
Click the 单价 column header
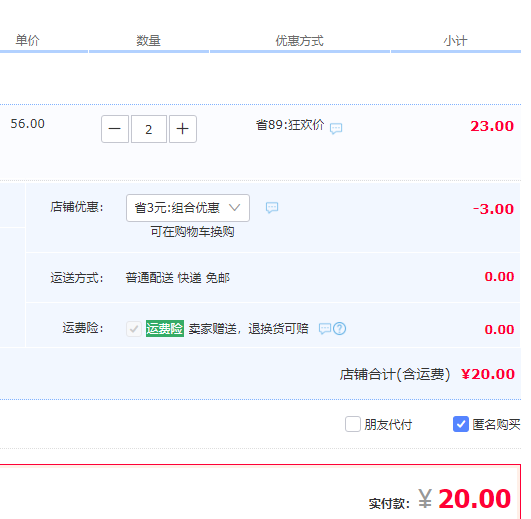(28, 41)
